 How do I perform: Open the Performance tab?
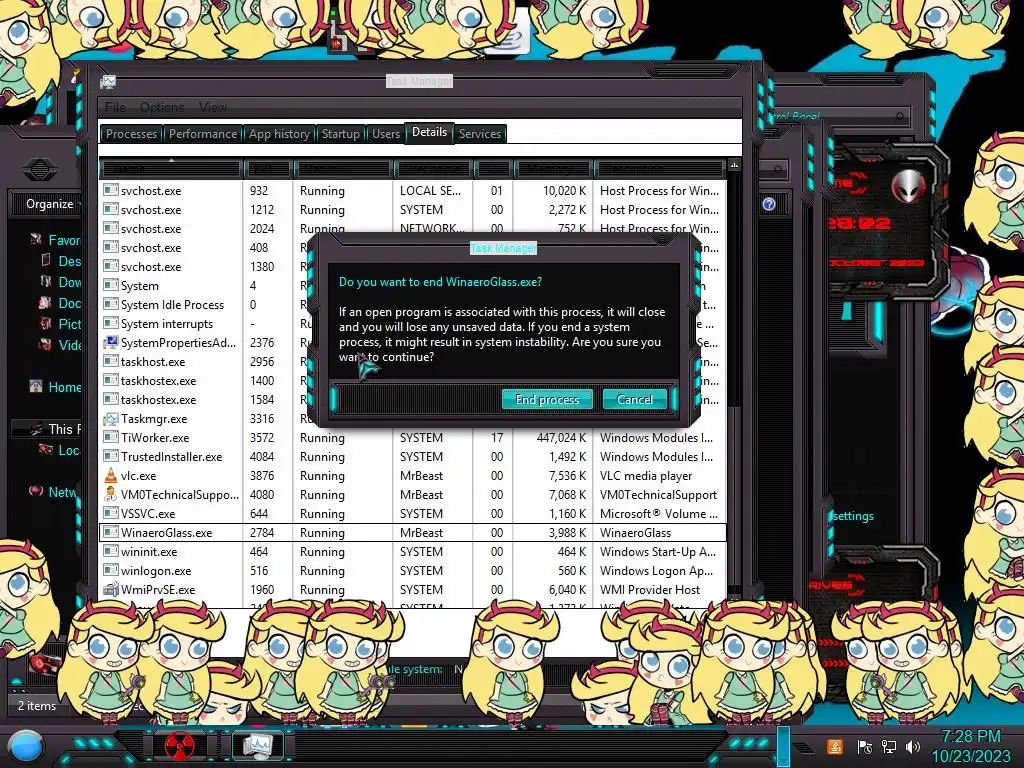coord(202,134)
